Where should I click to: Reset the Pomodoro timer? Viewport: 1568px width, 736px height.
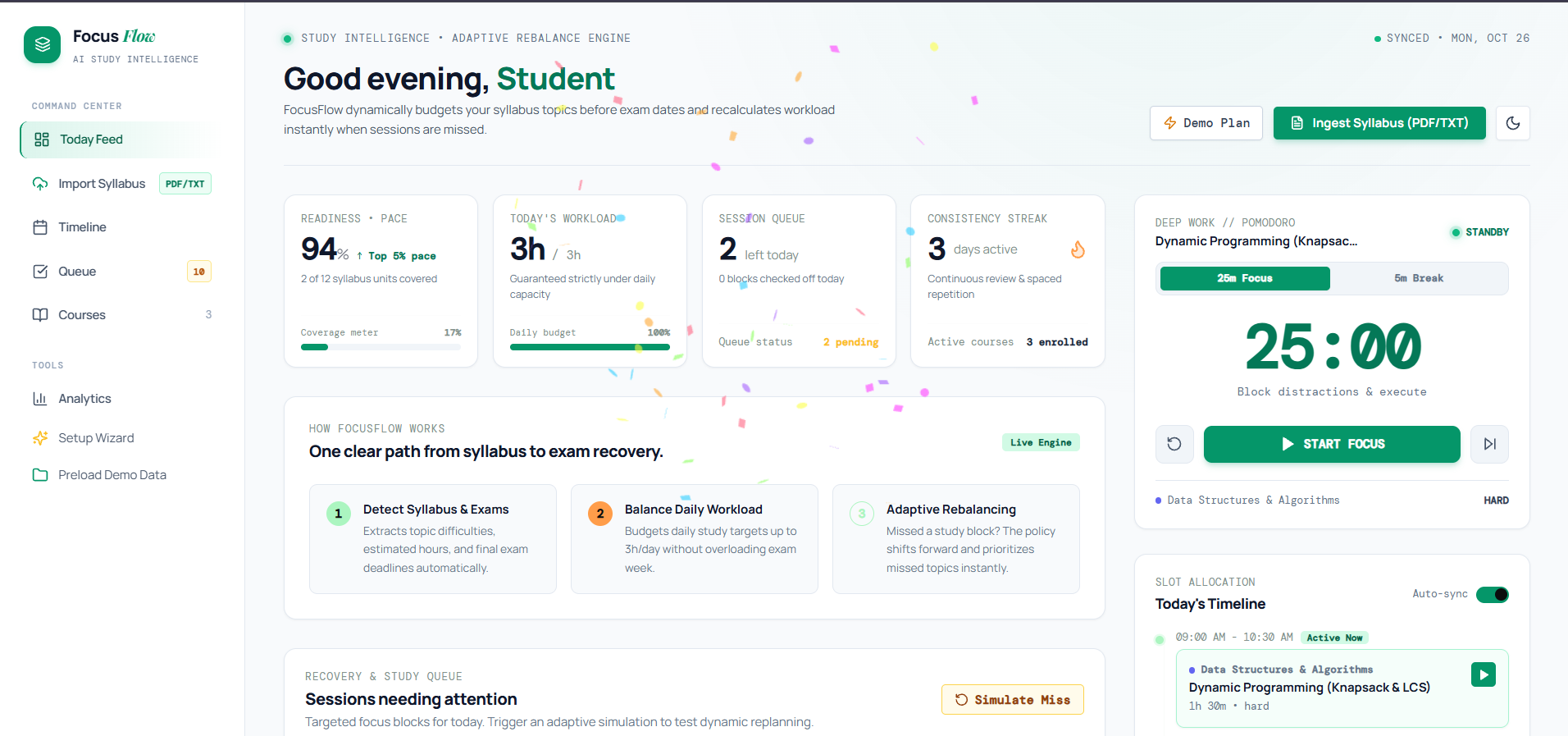[1174, 444]
